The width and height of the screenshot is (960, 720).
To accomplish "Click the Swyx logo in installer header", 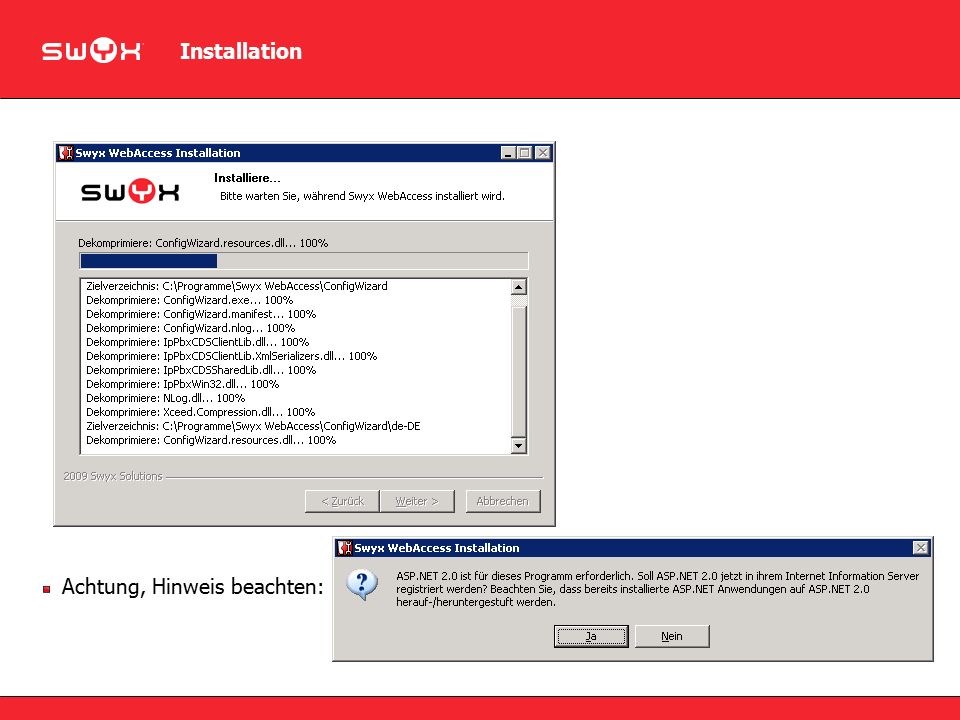I will pos(130,192).
